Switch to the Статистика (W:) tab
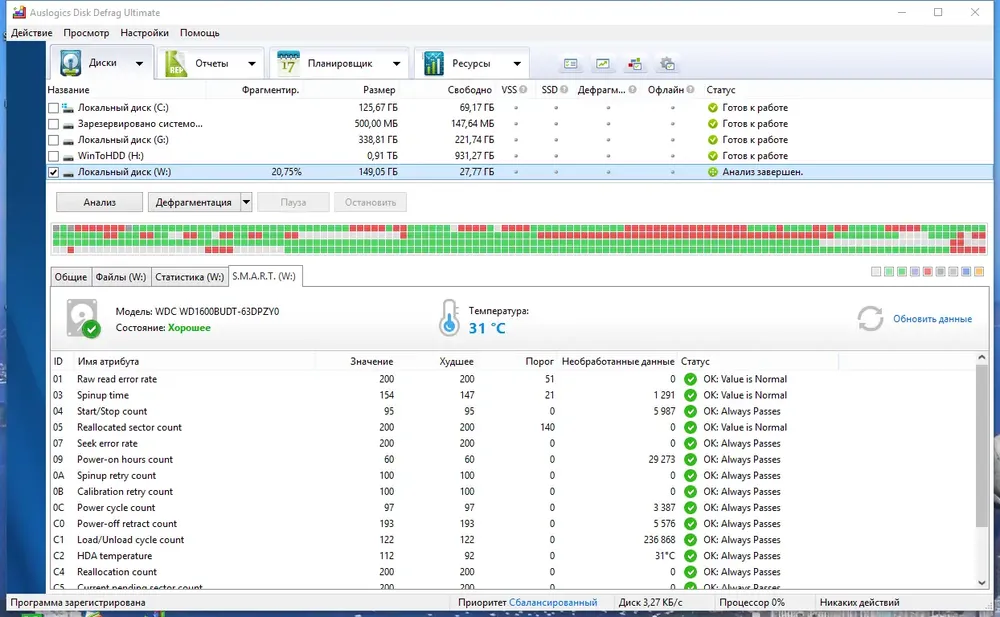The width and height of the screenshot is (1000, 617). (189, 277)
